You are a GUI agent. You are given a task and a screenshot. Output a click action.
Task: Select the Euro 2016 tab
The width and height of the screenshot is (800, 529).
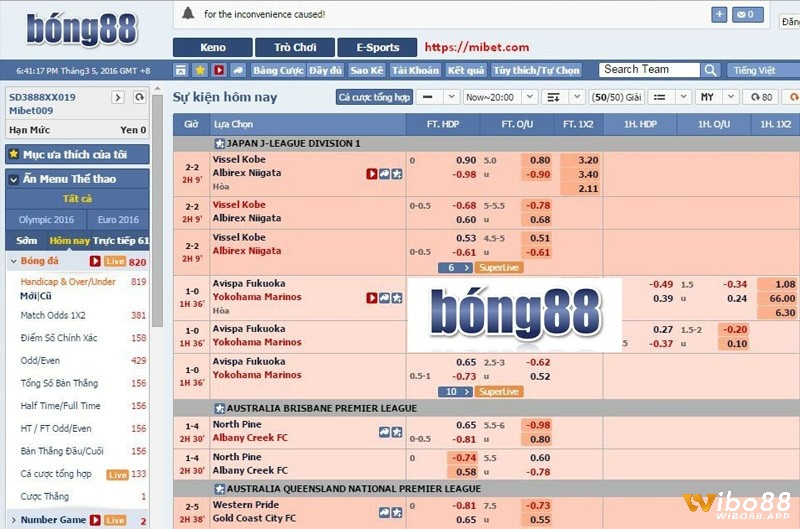[118, 219]
